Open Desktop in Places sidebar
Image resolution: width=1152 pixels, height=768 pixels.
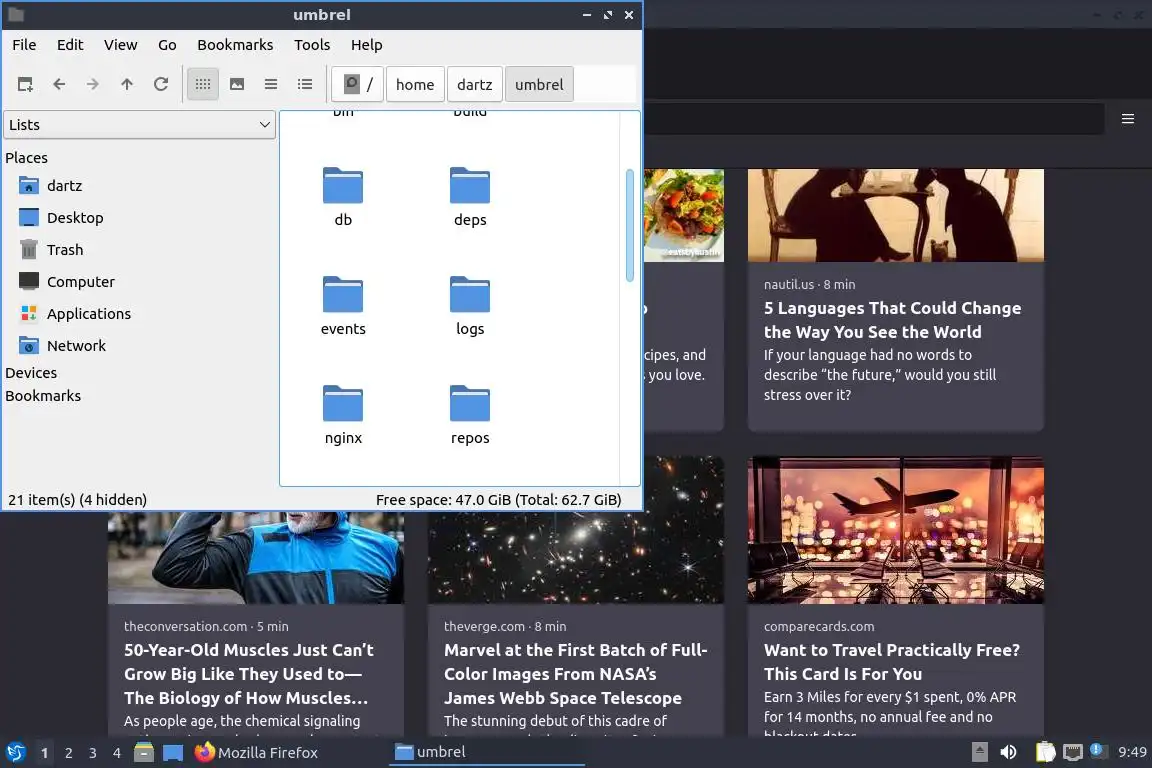click(x=75, y=218)
